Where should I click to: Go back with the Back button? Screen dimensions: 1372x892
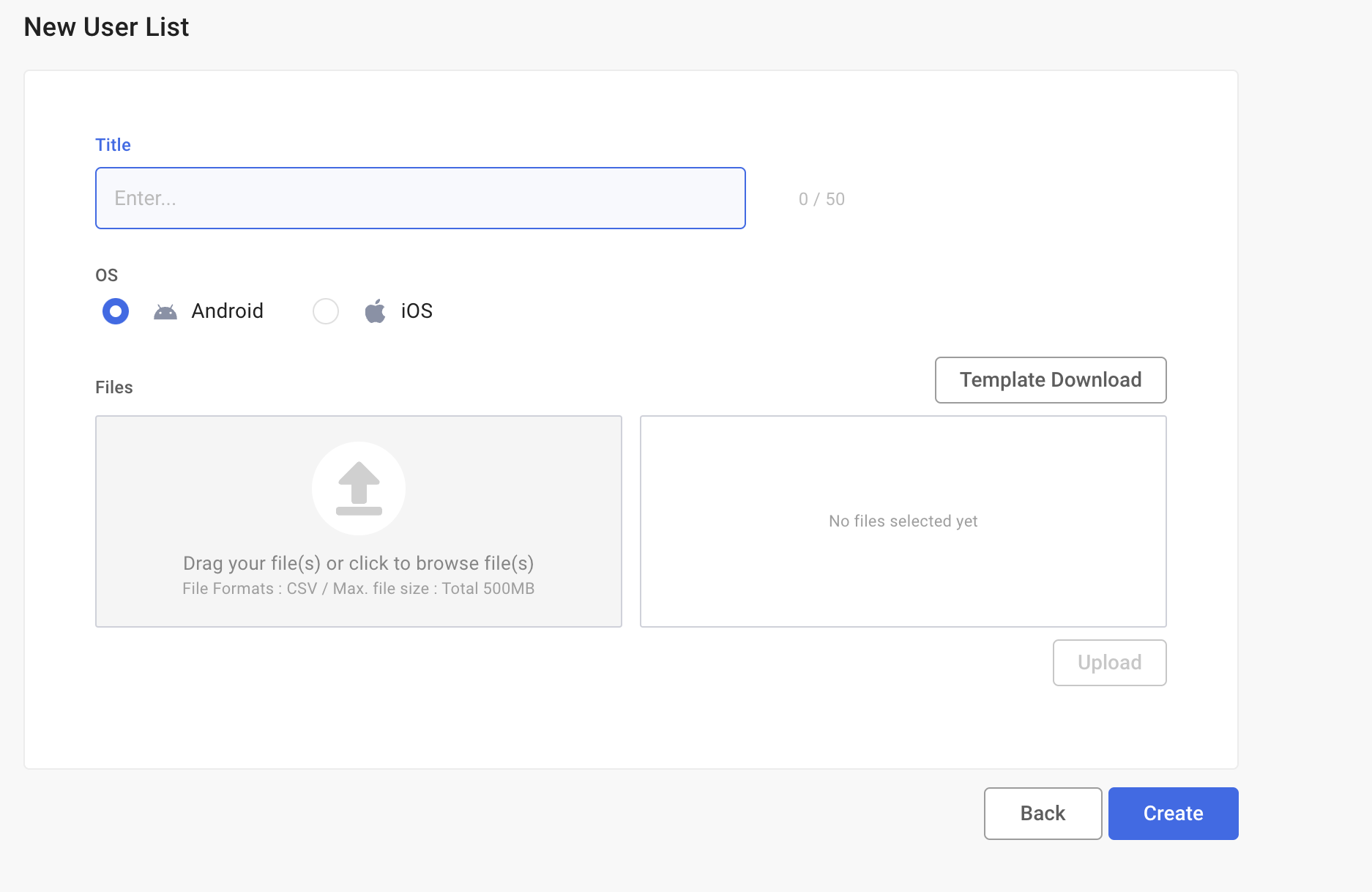1043,814
